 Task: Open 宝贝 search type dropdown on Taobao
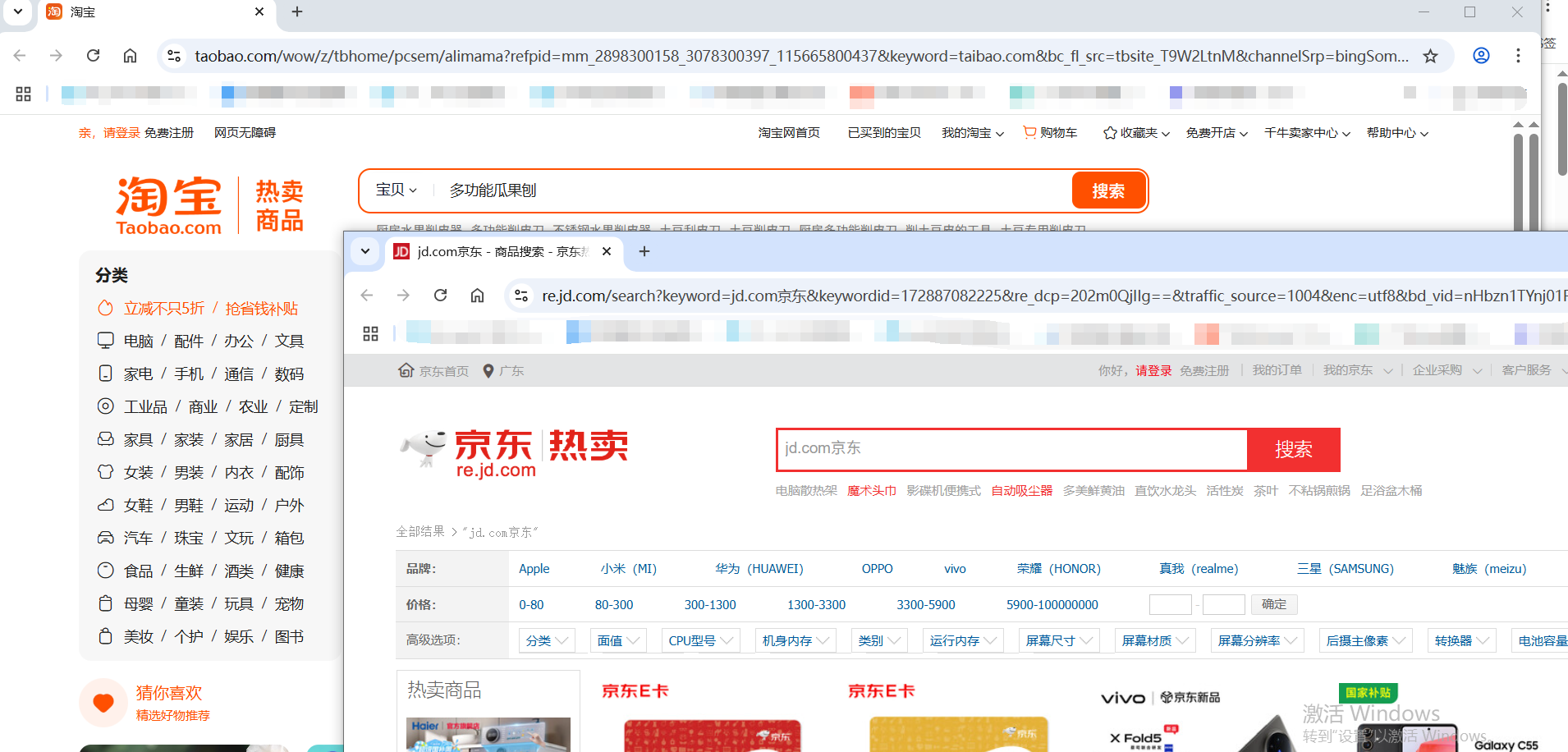pyautogui.click(x=397, y=190)
